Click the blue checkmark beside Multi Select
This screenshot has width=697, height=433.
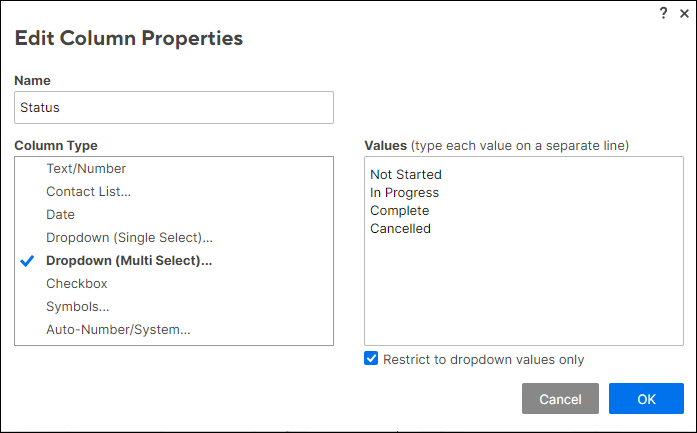pyautogui.click(x=28, y=261)
